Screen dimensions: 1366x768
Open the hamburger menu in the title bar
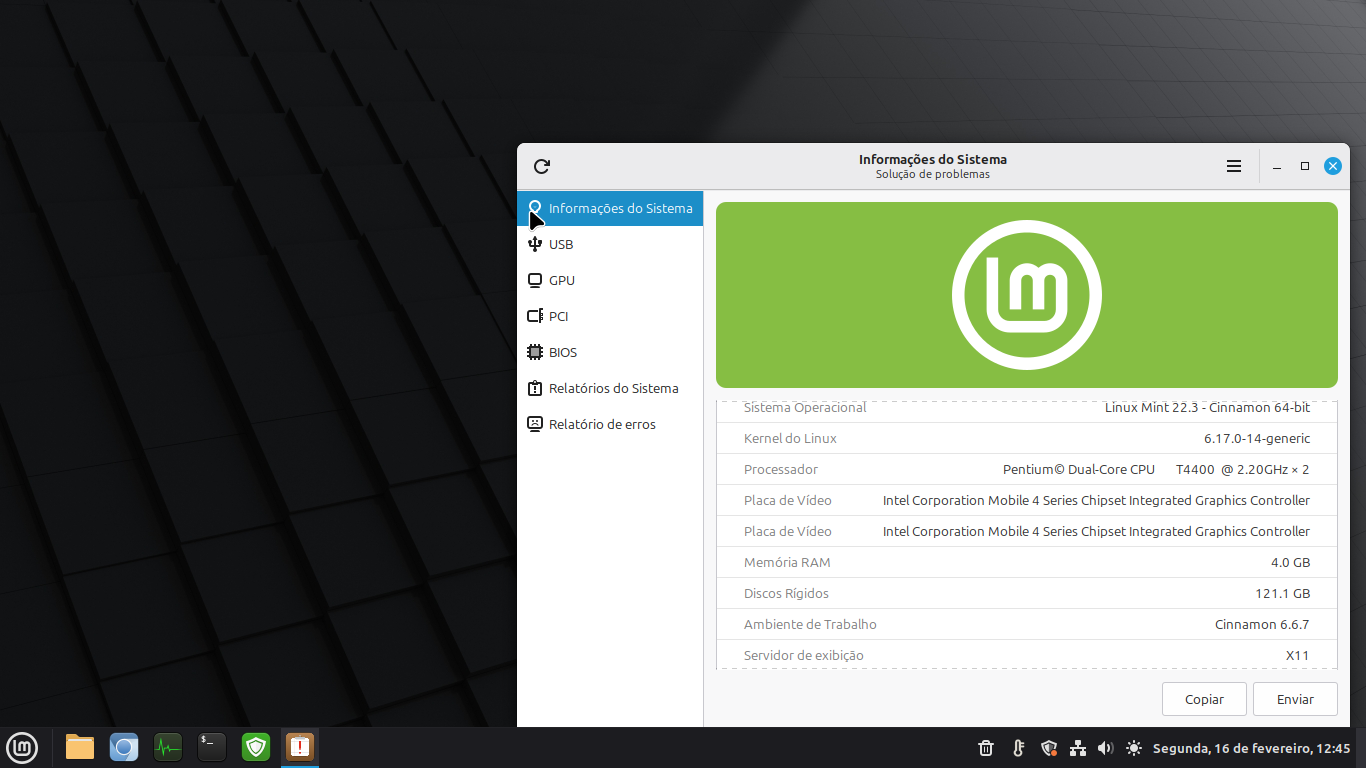[x=1234, y=166]
